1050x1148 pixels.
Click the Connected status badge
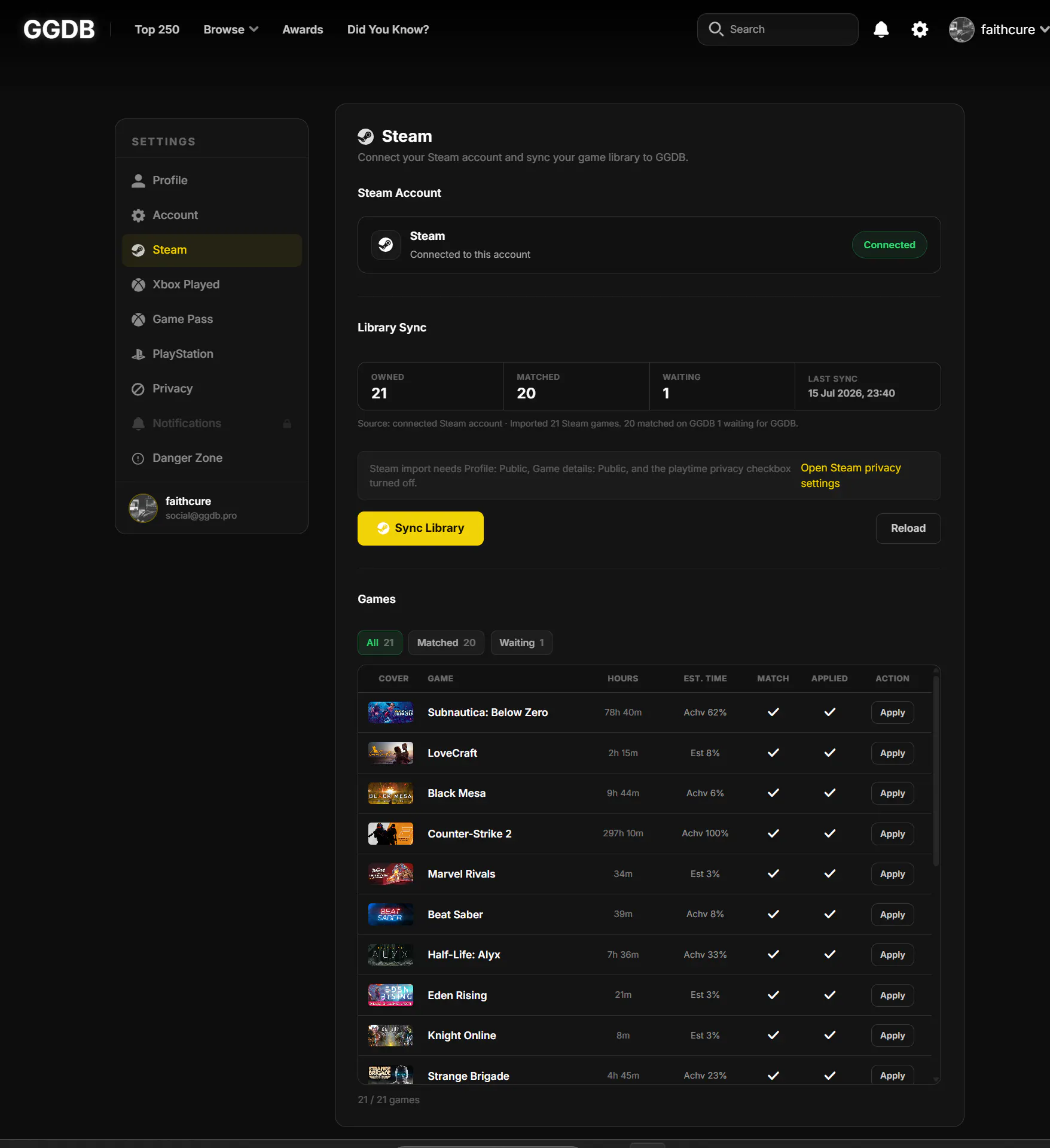tap(889, 245)
